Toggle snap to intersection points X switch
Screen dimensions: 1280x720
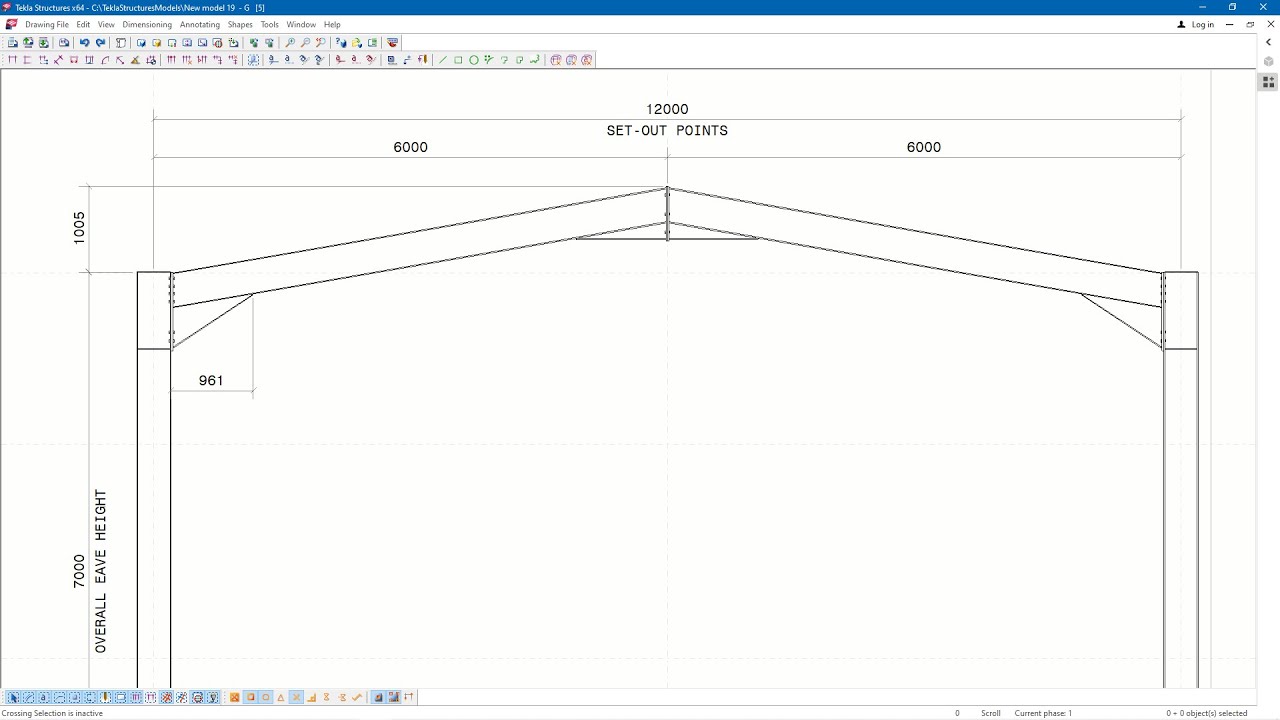coord(296,697)
